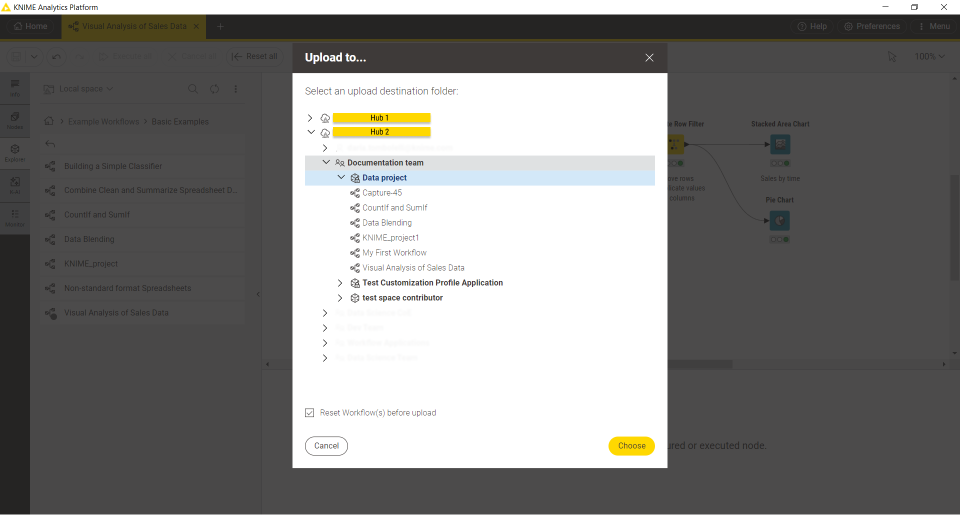Image resolution: width=960 pixels, height=515 pixels.
Task: Click the Hub 1 cloud icon
Action: coord(325,118)
